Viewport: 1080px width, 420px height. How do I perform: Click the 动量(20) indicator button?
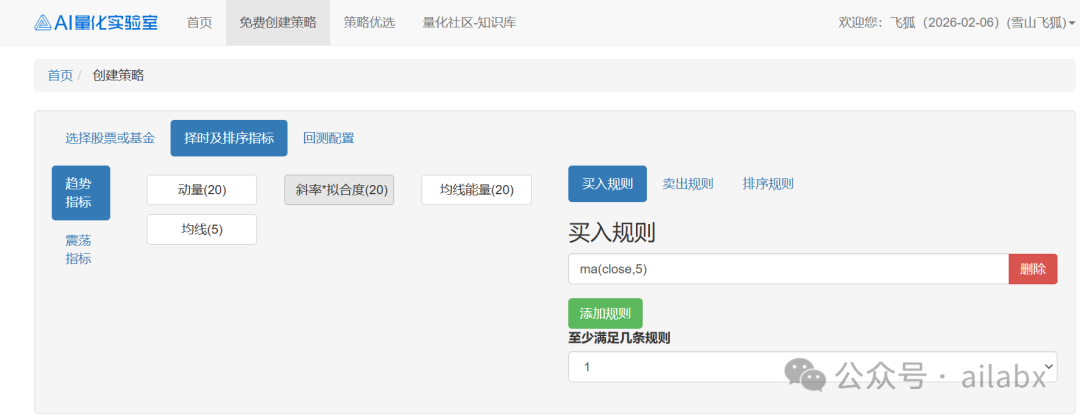click(x=202, y=189)
